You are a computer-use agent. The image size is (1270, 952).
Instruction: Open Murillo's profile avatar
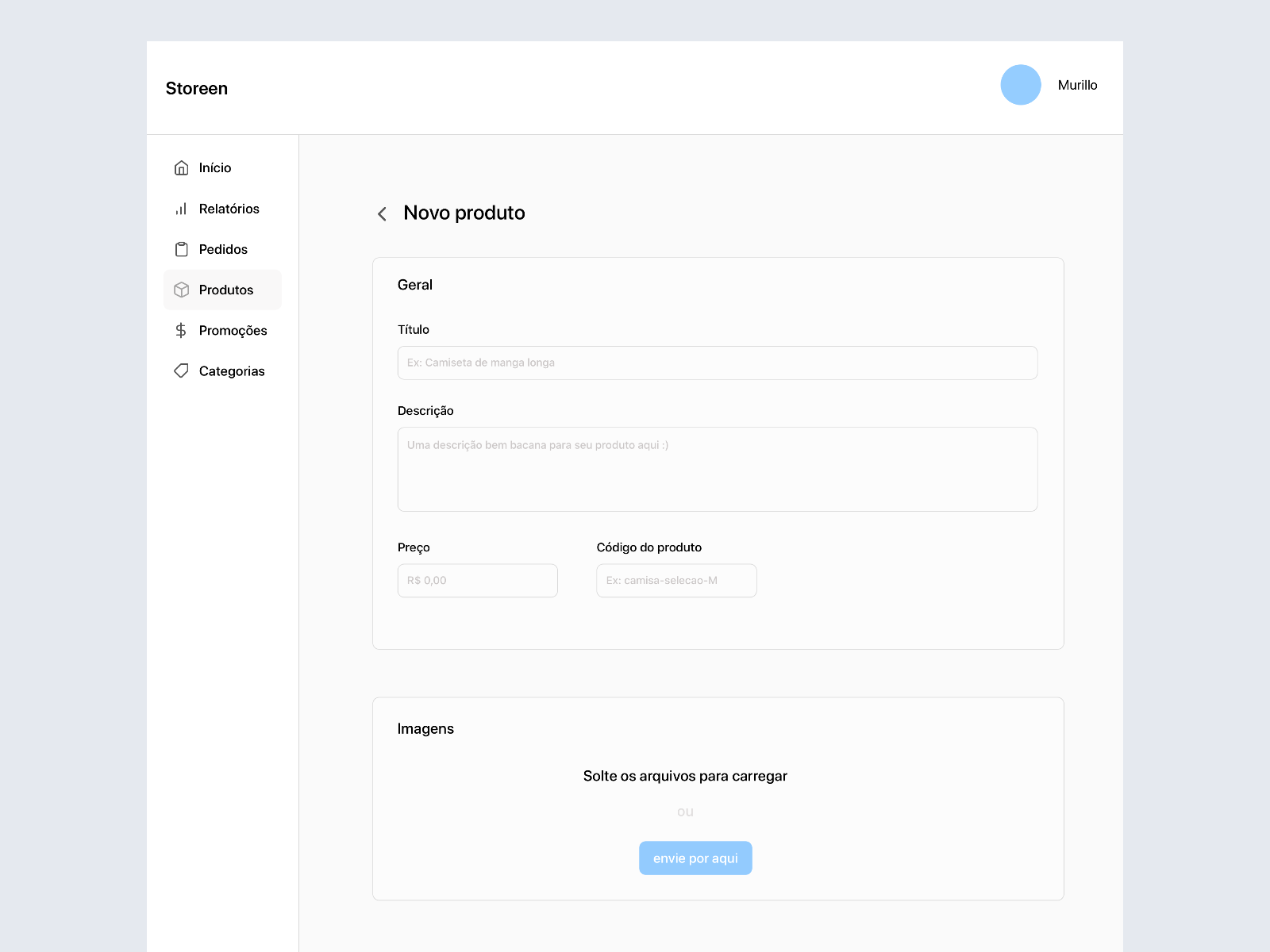tap(1021, 85)
